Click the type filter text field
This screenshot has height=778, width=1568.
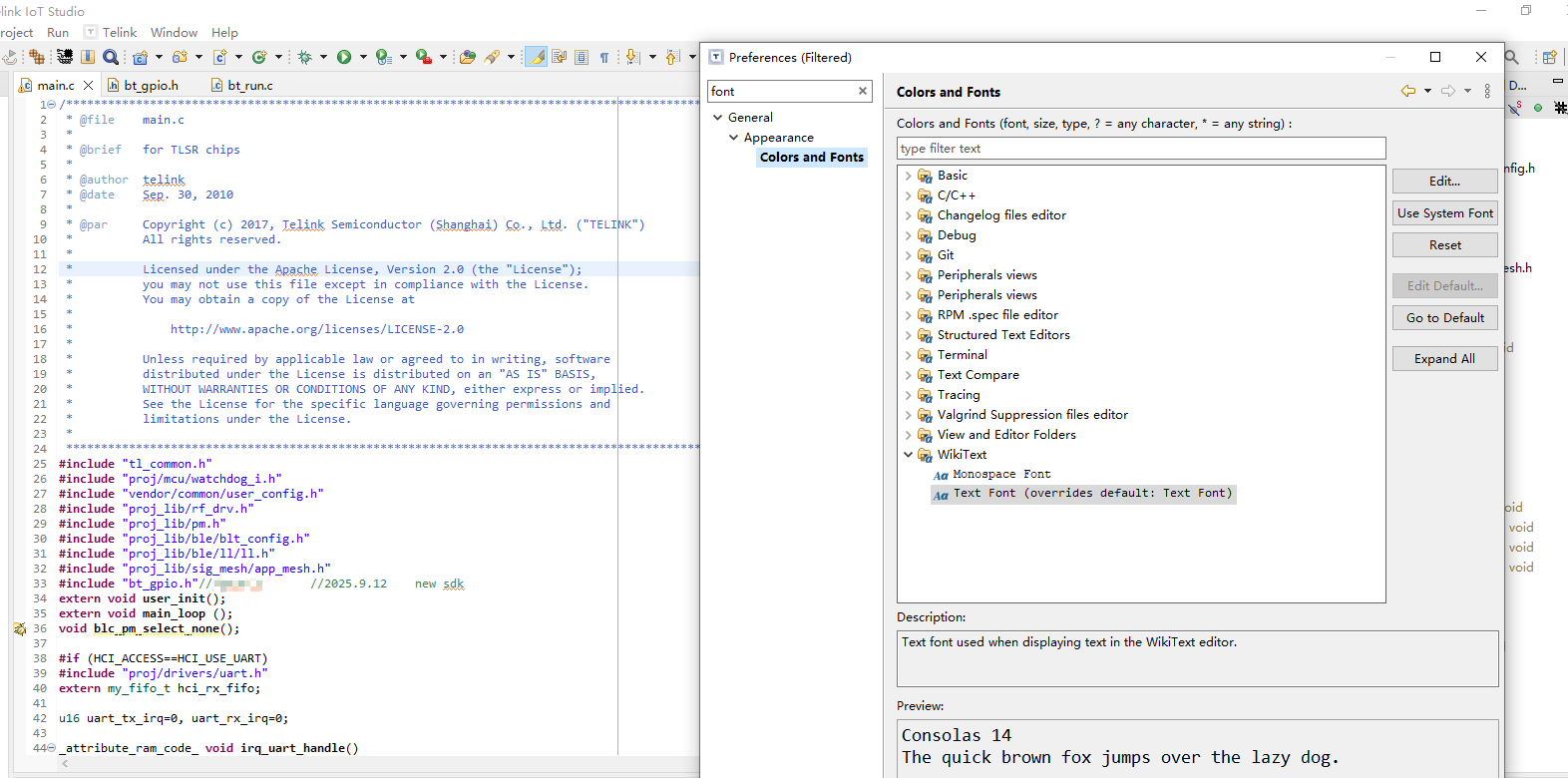point(1141,149)
